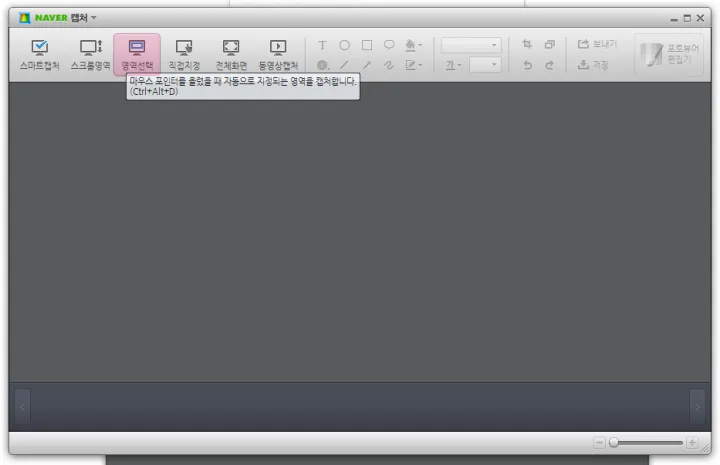Show previous thumbnails with left arrow

pyautogui.click(x=22, y=407)
